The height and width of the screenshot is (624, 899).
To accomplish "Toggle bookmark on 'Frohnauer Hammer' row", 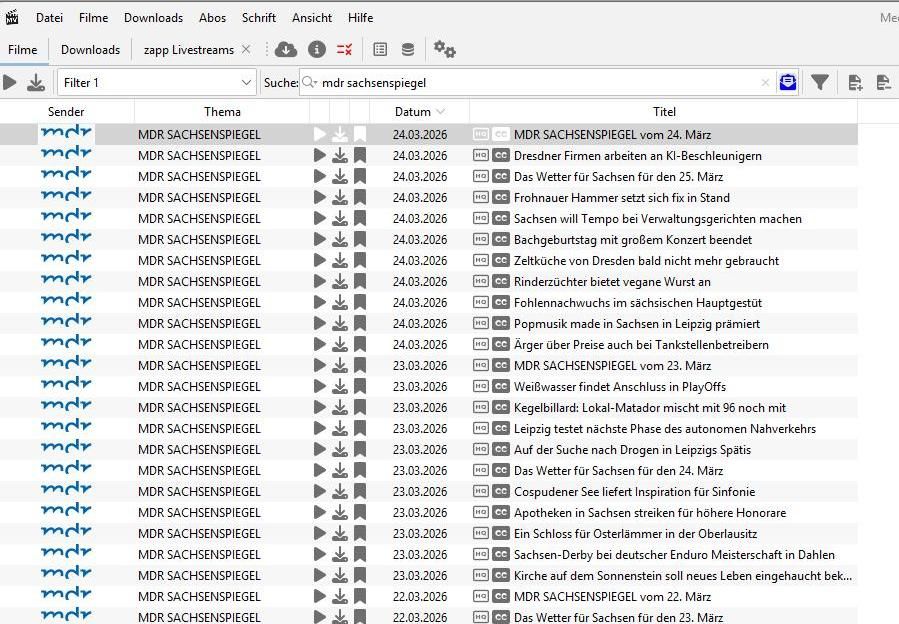I will click(359, 197).
